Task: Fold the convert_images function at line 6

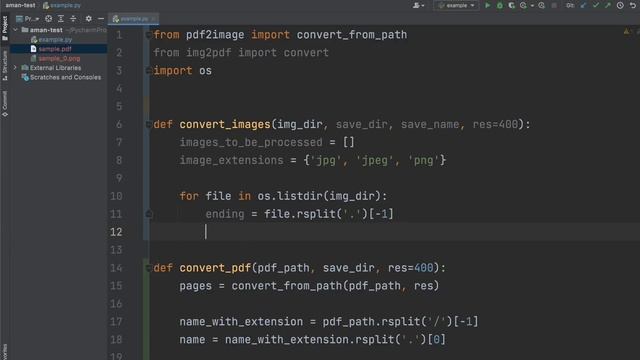Action: [x=148, y=124]
